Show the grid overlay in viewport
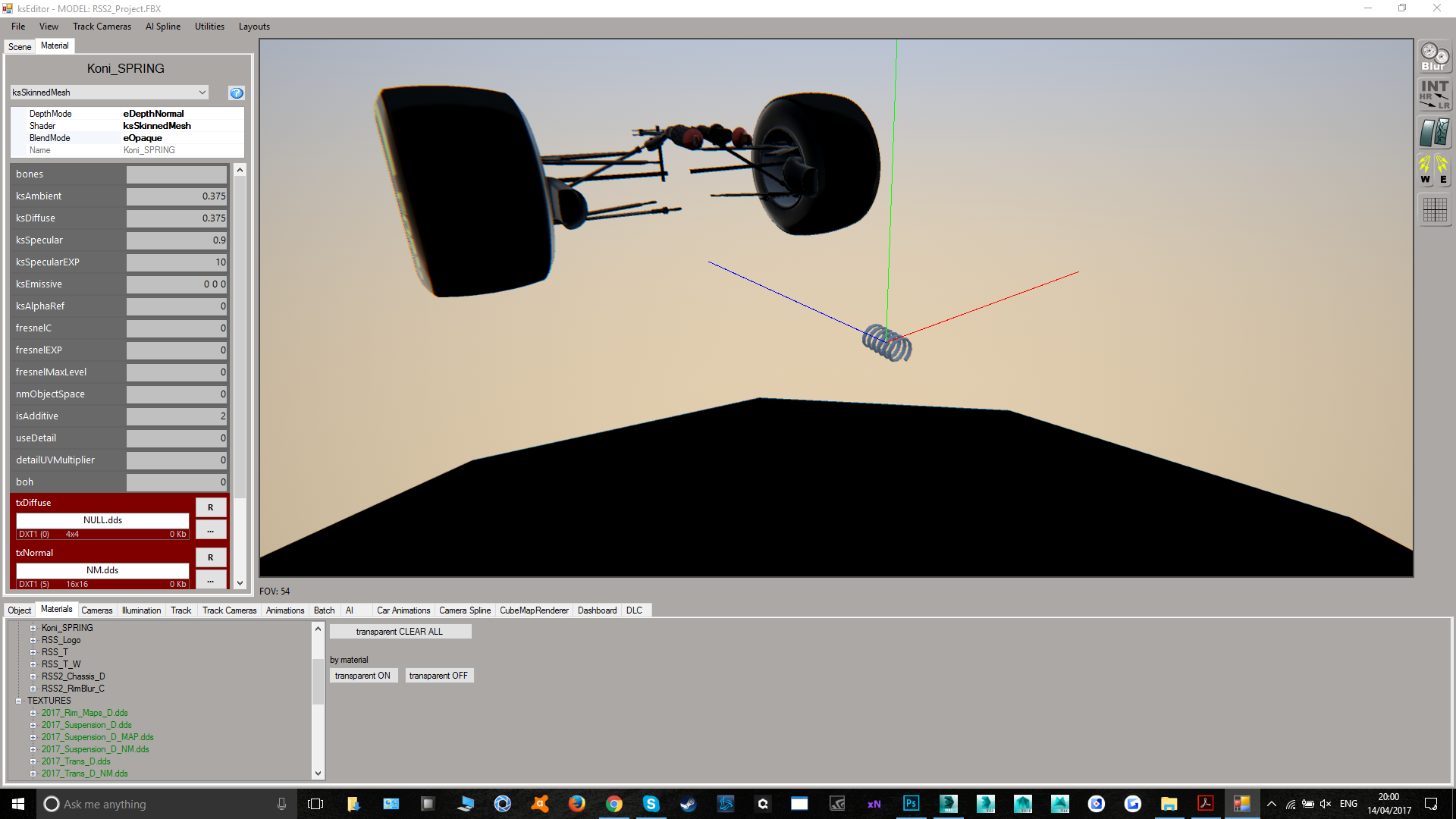This screenshot has height=819, width=1456. point(1435,209)
